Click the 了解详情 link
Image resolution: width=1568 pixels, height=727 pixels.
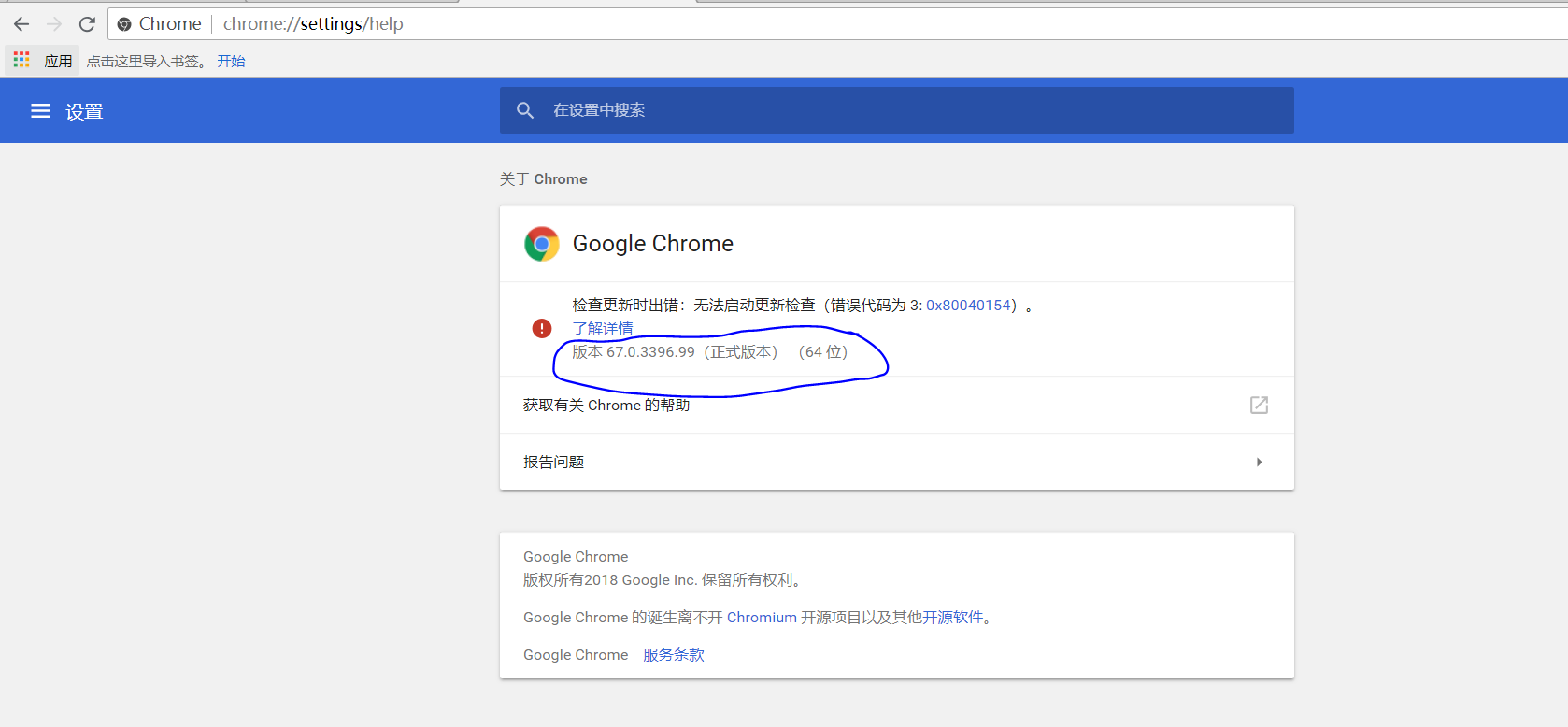603,329
